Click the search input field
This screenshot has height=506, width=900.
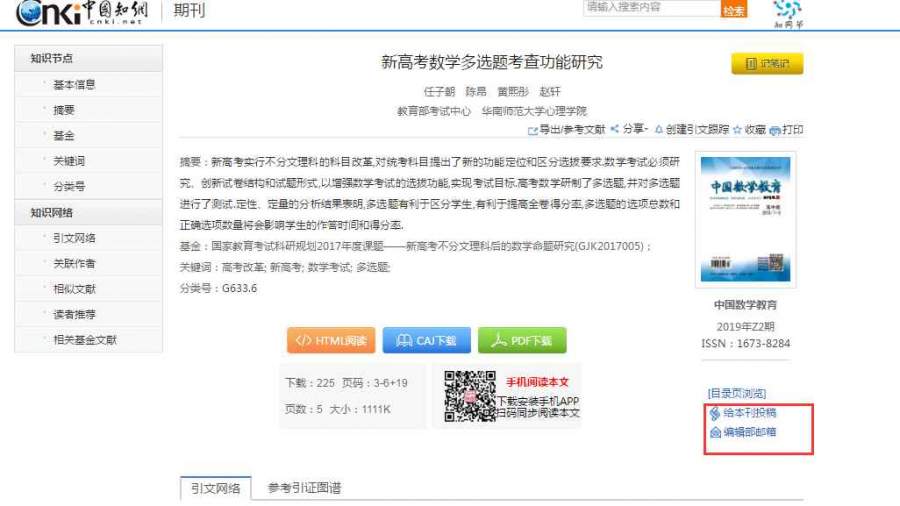pos(650,8)
